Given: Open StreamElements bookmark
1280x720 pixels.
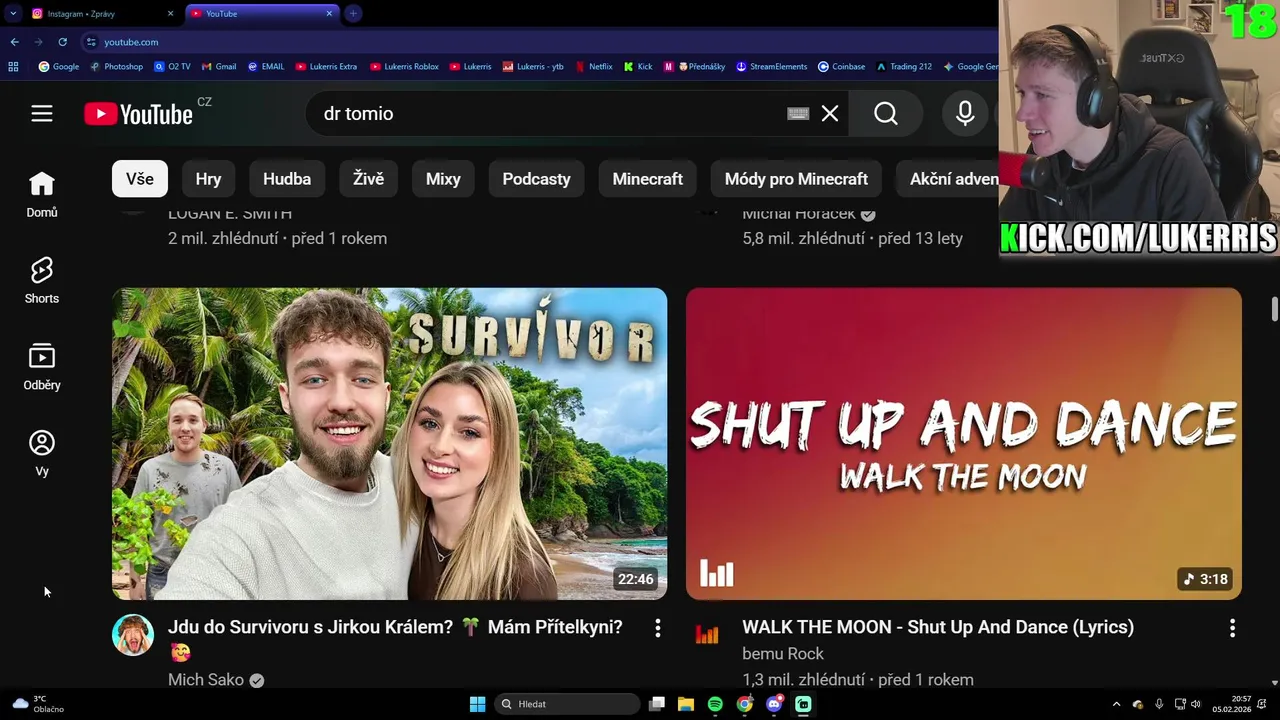Looking at the screenshot, I should coord(771,67).
